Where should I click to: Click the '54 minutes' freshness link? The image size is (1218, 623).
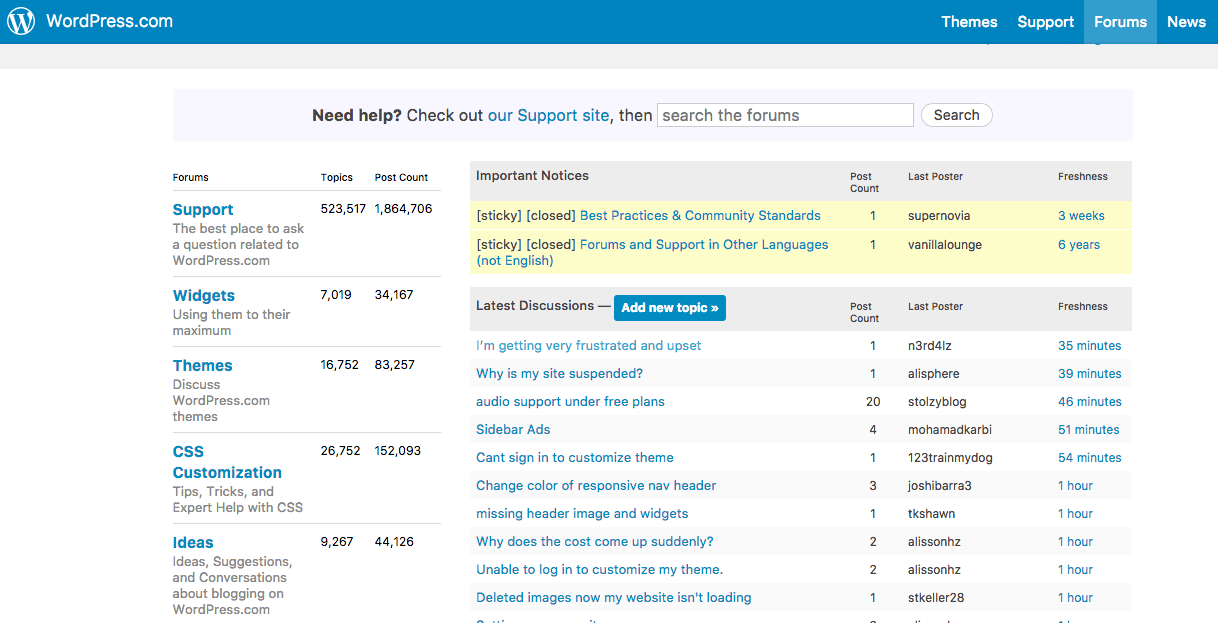pos(1090,457)
